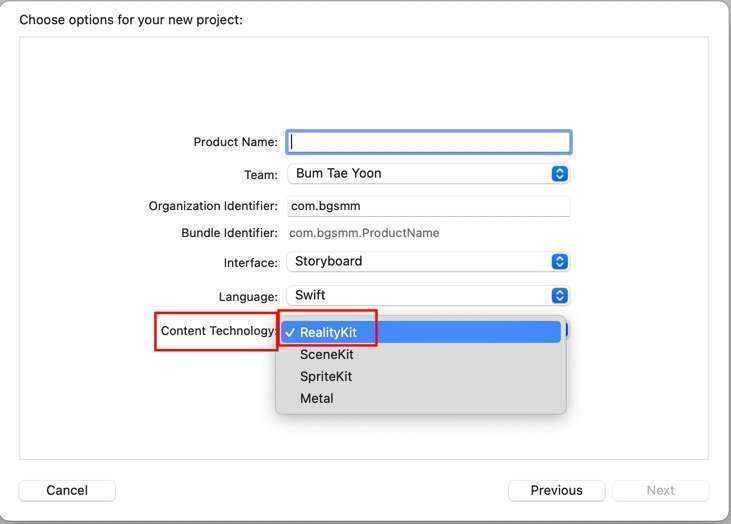This screenshot has height=524, width=731.
Task: Click the chevron arrows on the Interface popup
Action: point(560,262)
